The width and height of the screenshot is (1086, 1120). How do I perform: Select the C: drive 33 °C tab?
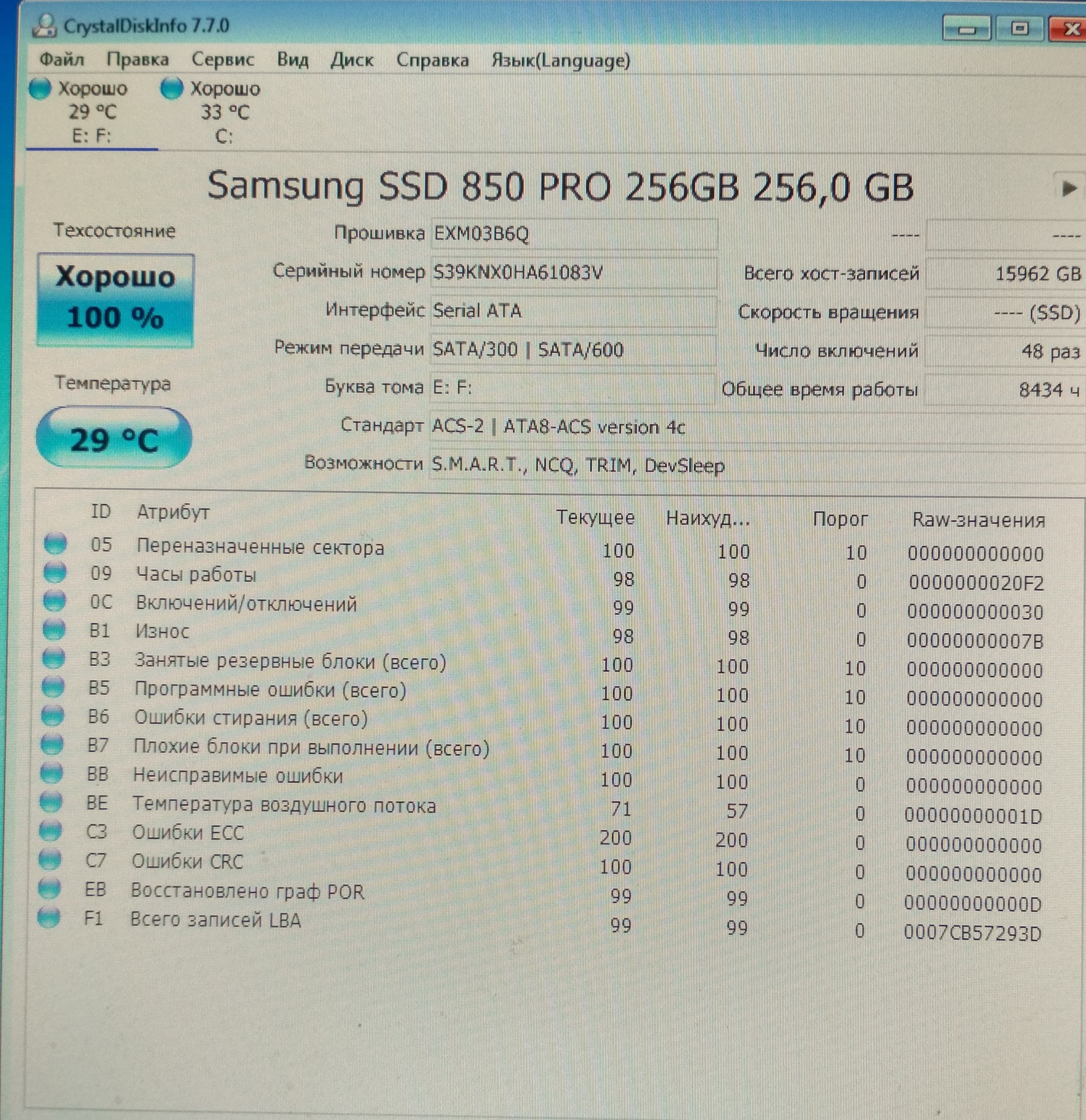click(224, 112)
